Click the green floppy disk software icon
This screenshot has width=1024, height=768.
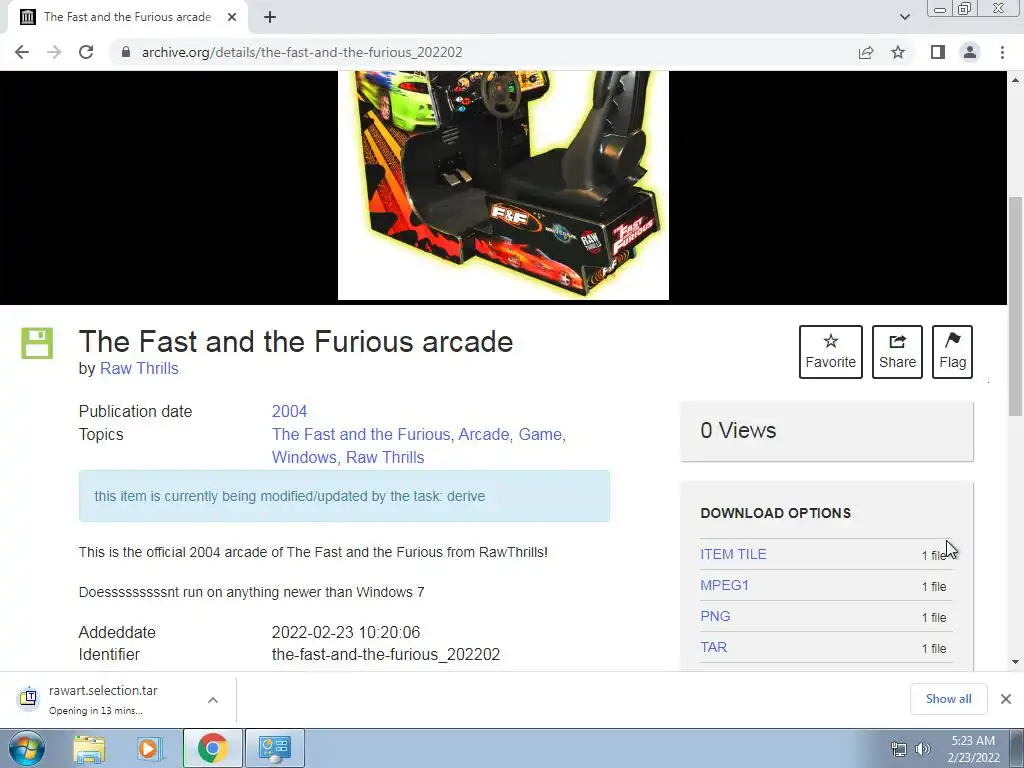tap(37, 344)
